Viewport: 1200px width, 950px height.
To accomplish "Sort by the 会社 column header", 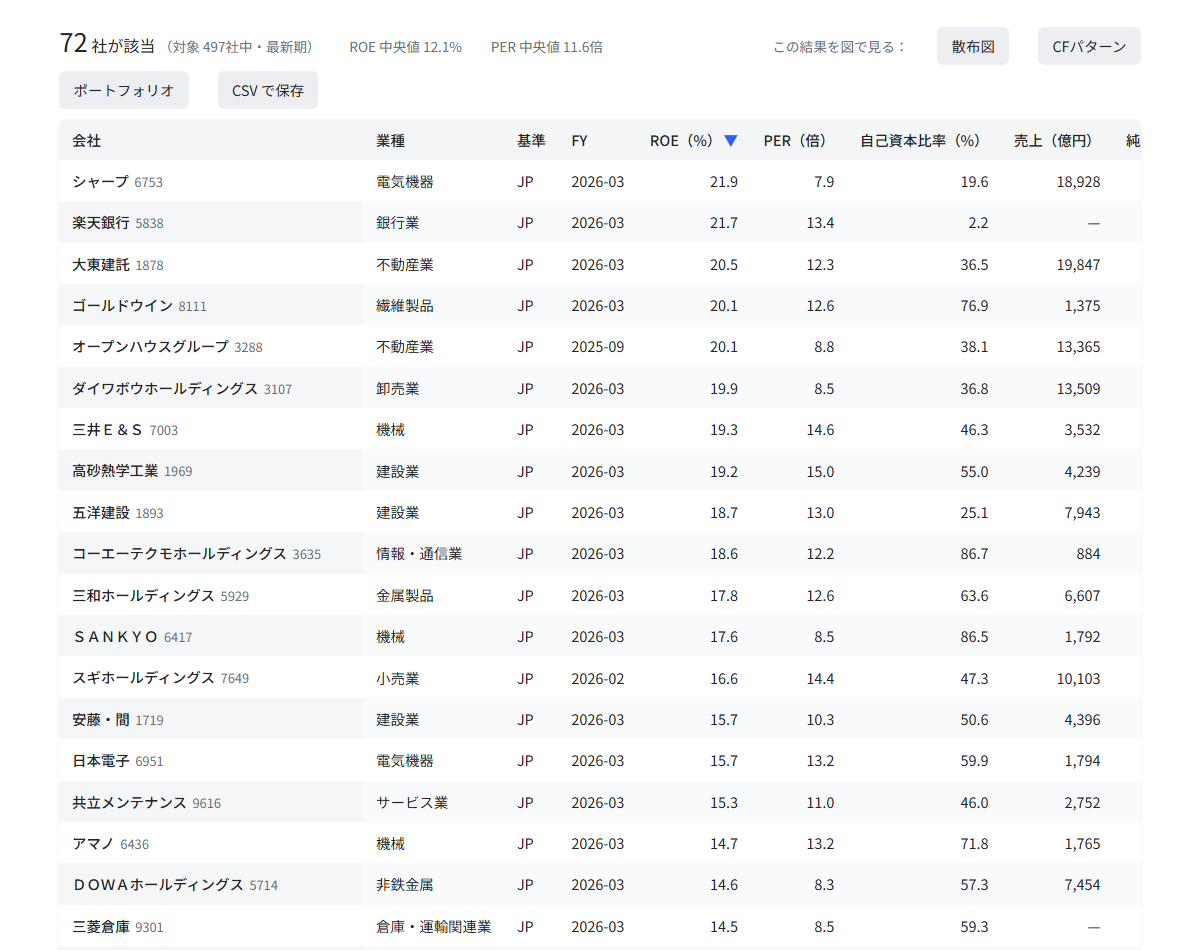I will point(87,141).
